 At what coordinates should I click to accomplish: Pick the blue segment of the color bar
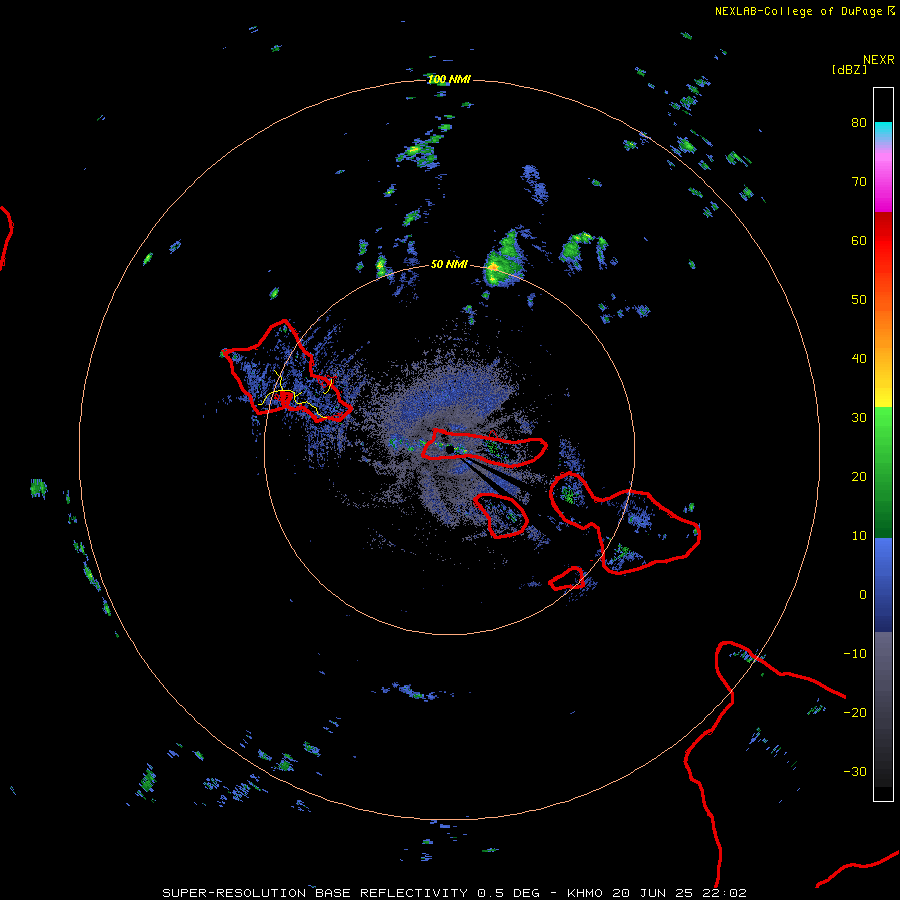coord(883,585)
